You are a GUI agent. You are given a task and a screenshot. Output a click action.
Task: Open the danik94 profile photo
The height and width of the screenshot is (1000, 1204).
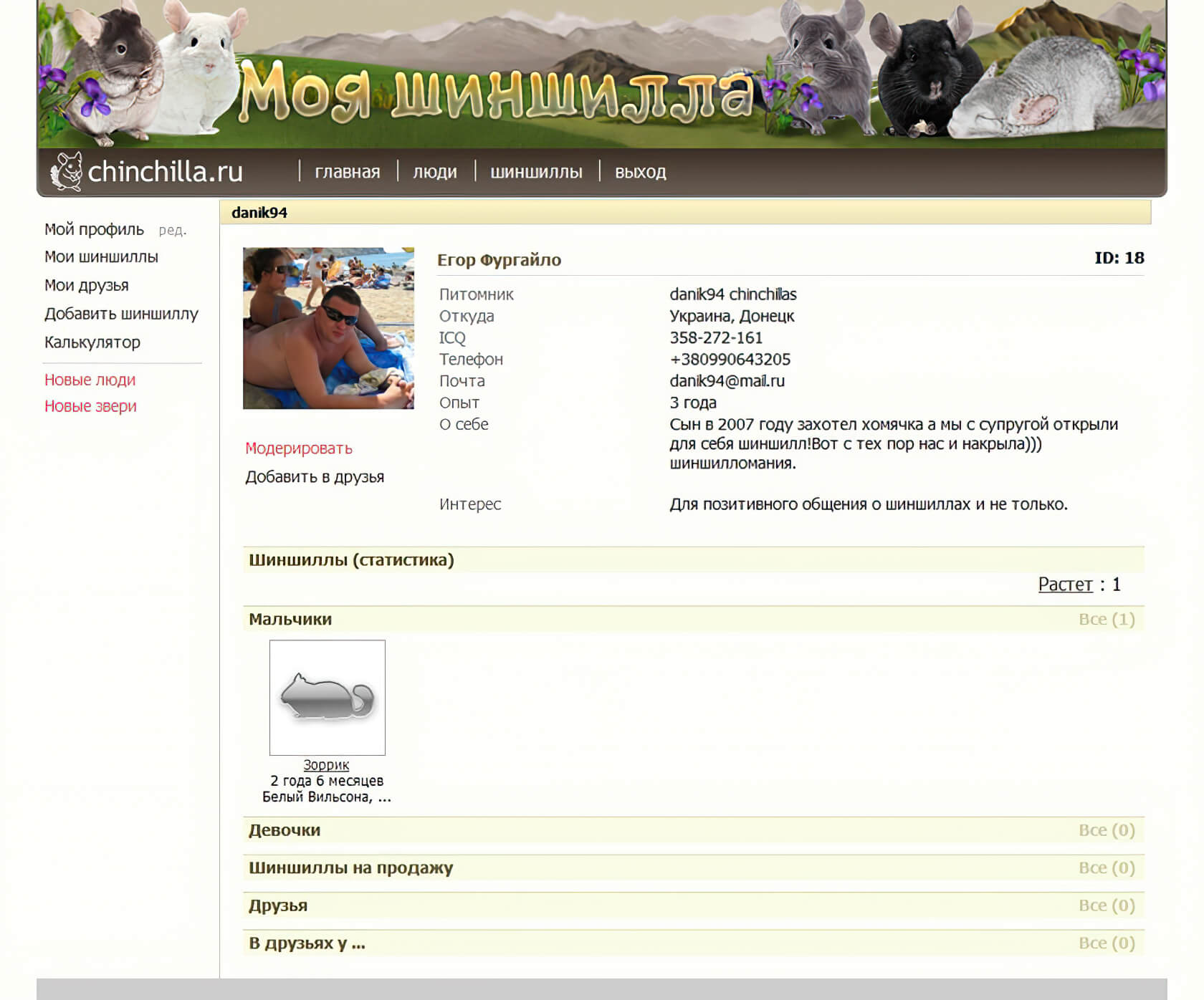pos(328,328)
